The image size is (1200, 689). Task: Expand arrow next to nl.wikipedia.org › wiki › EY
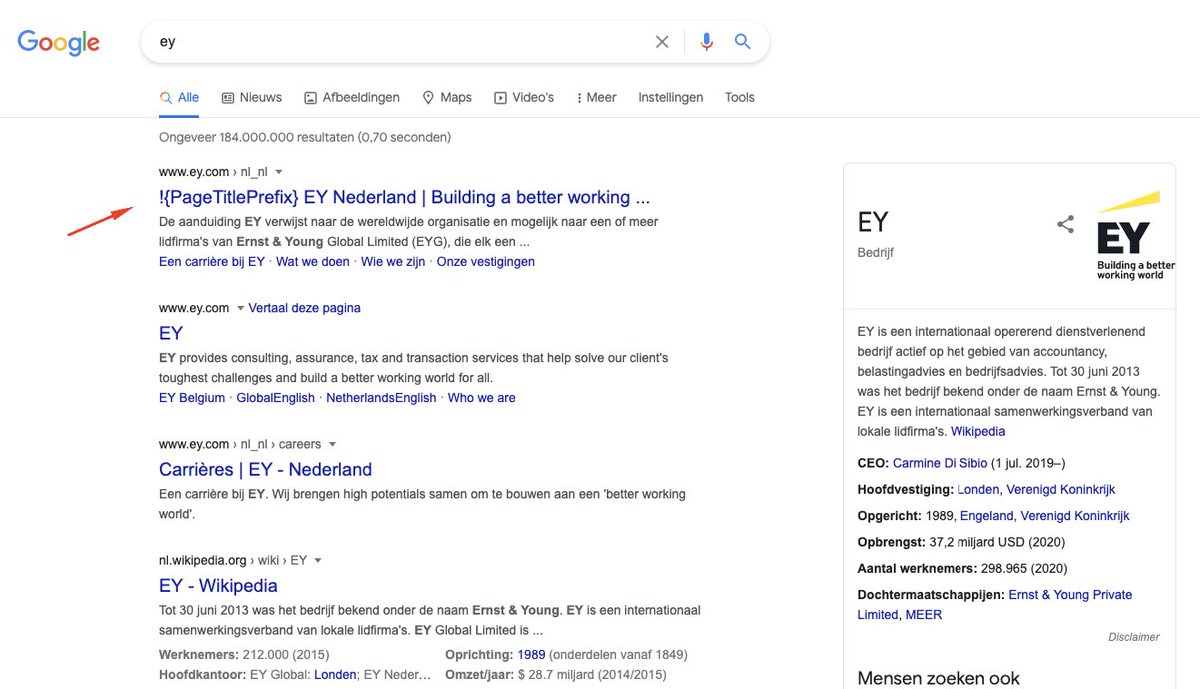318,560
